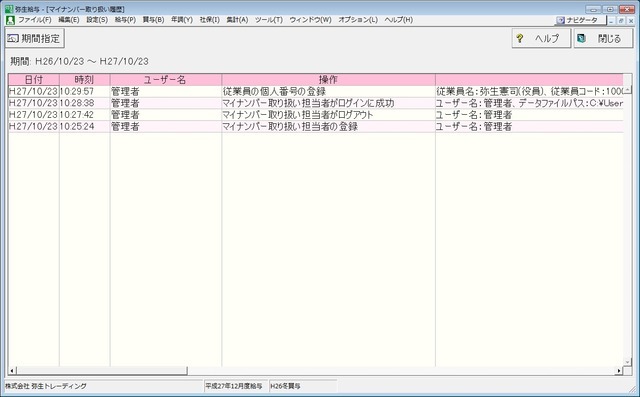This screenshot has height=397, width=640.
Task: Open the ナビゲータ navigator button
Action: click(580, 20)
